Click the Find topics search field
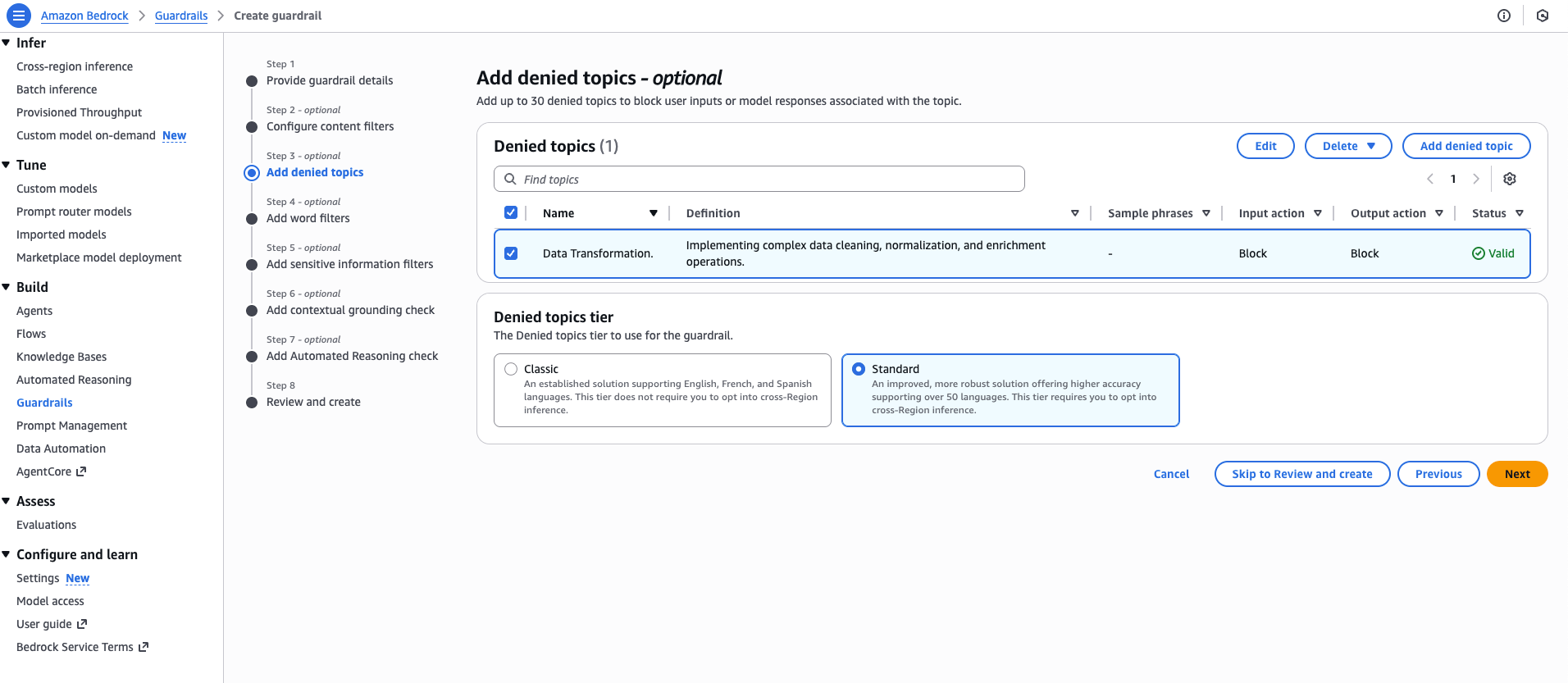Screen dimensions: 1568x683 click(x=759, y=179)
